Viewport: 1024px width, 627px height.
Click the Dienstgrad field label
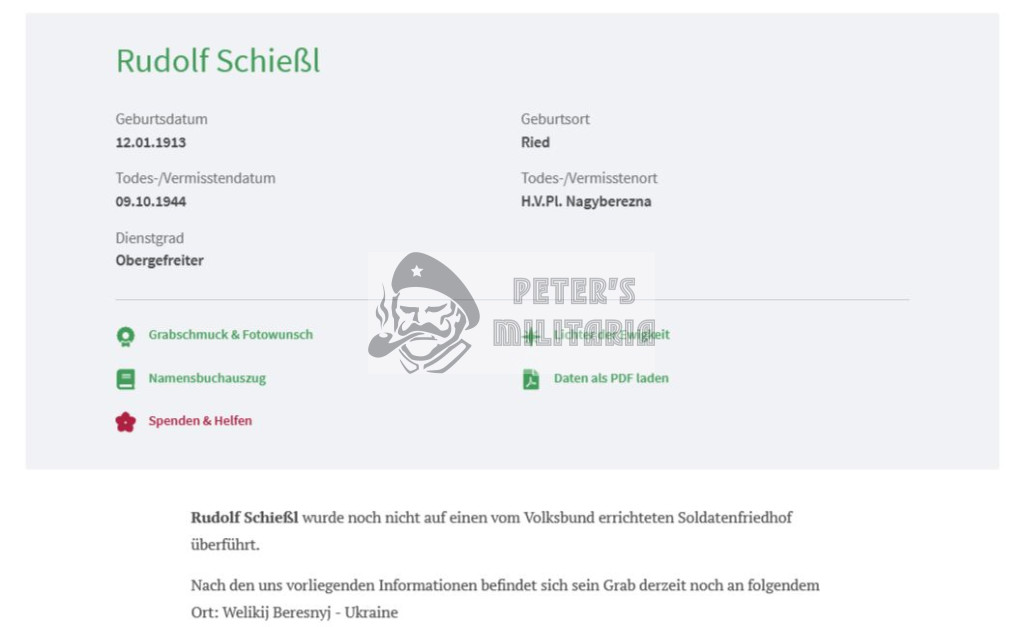150,238
